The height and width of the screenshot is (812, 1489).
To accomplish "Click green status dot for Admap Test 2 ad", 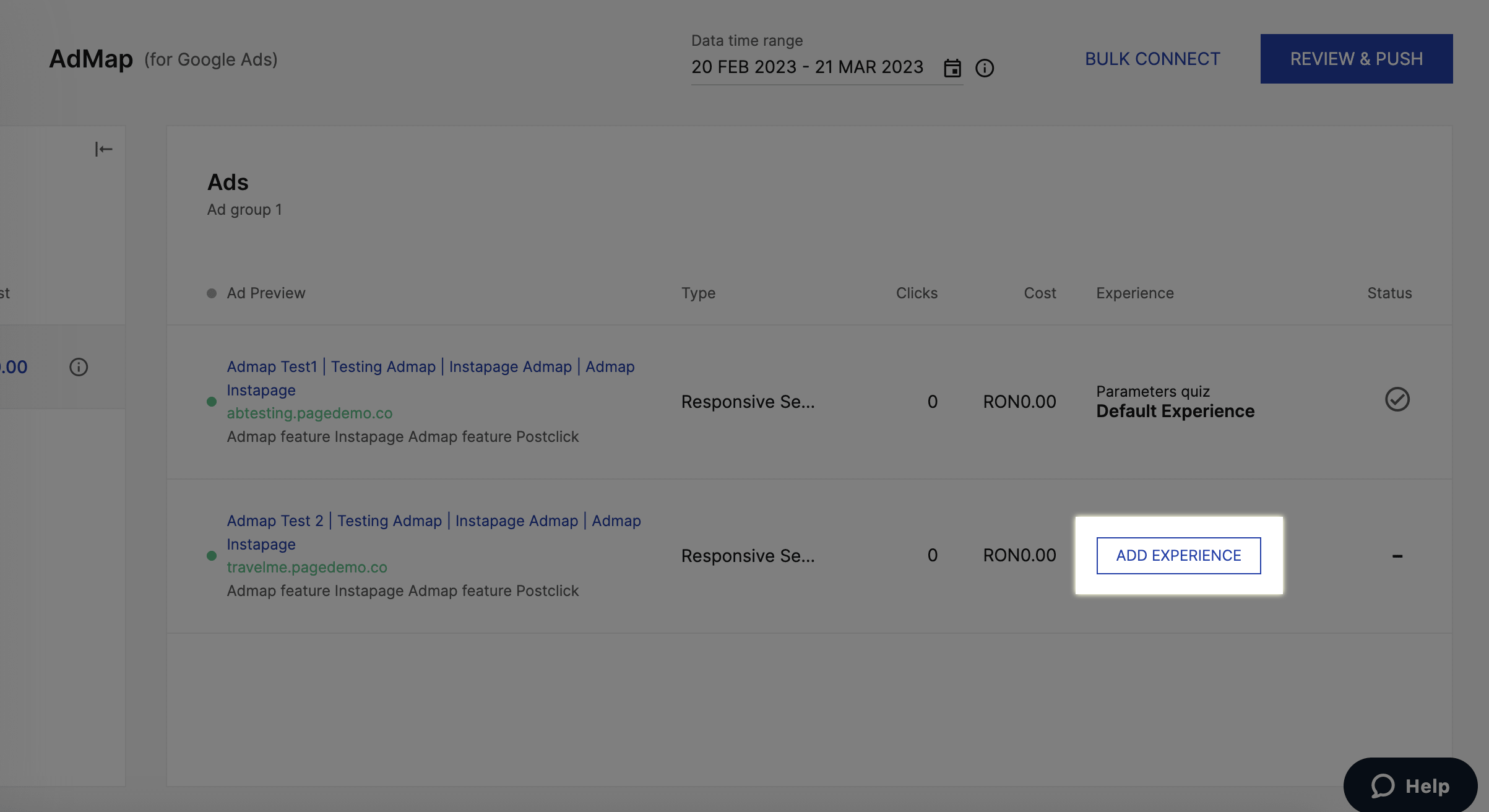I will [x=212, y=556].
